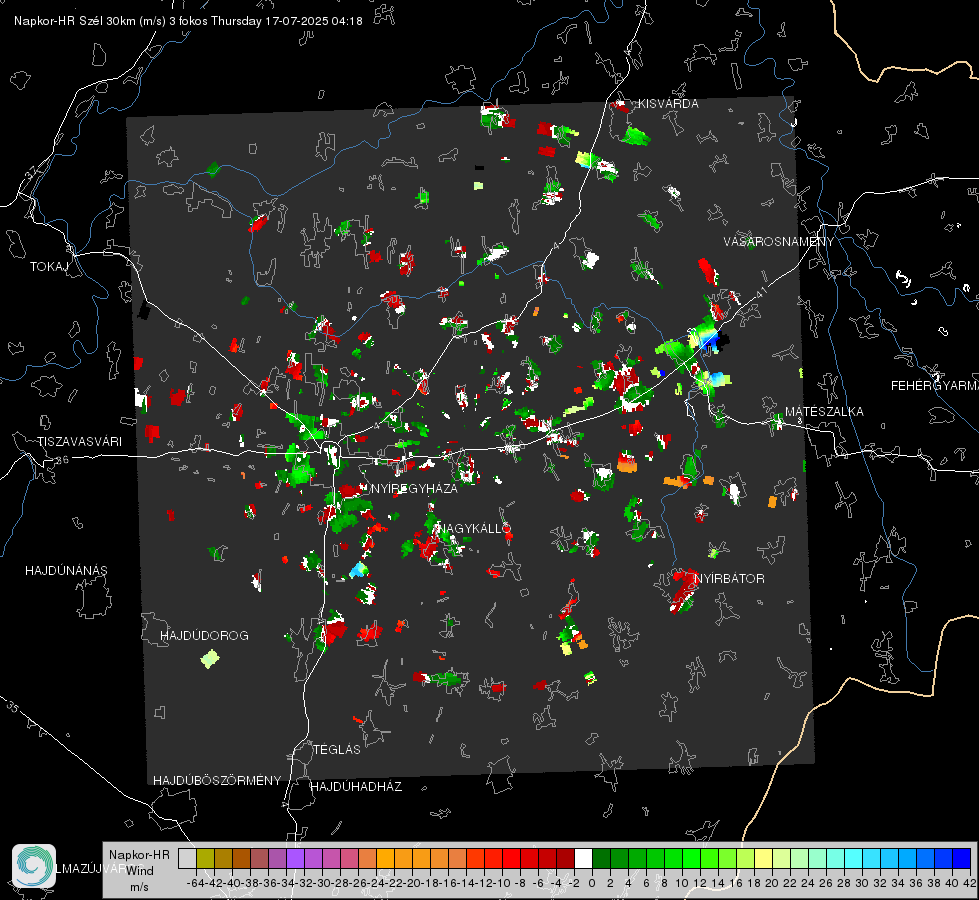979x900 pixels.
Task: Click the legend value 0
Action: pos(592,883)
